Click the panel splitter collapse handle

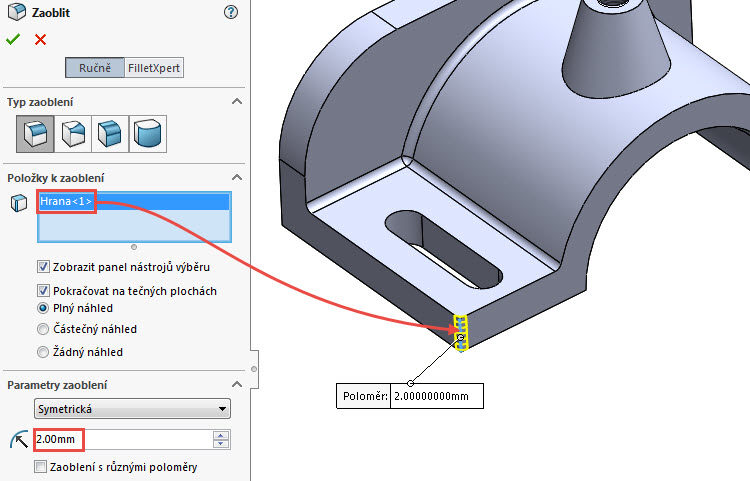pyautogui.click(x=254, y=369)
